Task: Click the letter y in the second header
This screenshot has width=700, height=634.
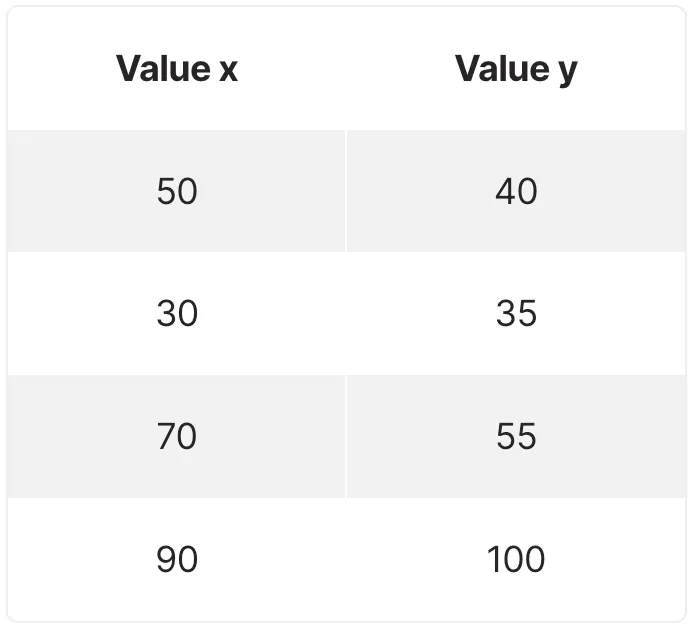Action: tap(567, 72)
